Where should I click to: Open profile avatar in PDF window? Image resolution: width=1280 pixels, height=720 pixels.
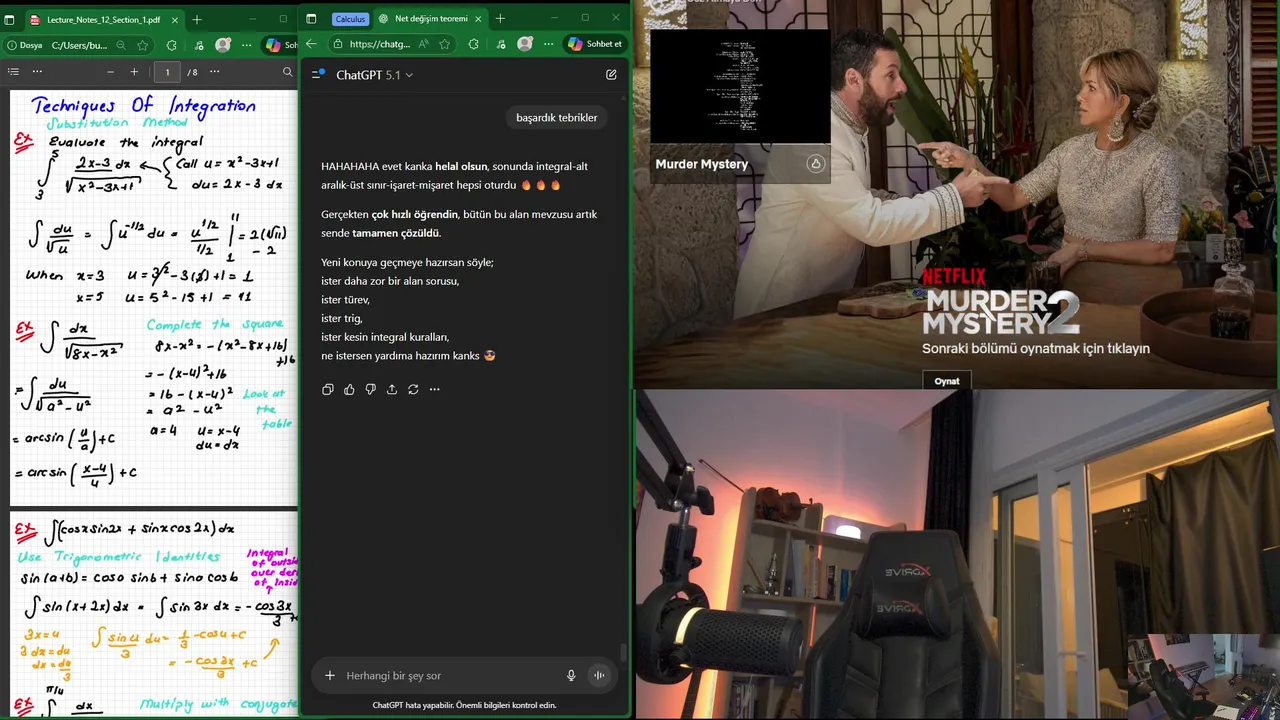223,45
